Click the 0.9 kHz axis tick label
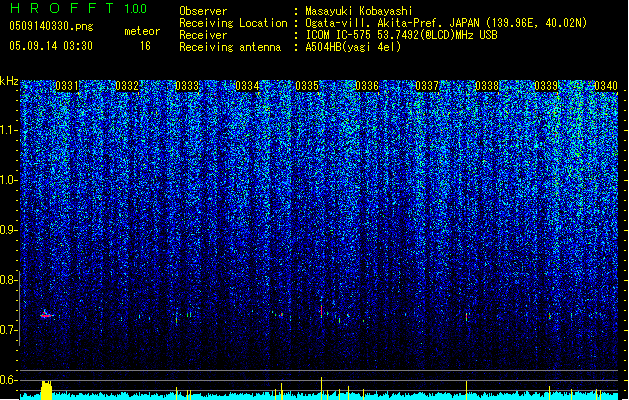The width and height of the screenshot is (629, 400). [x=9, y=230]
